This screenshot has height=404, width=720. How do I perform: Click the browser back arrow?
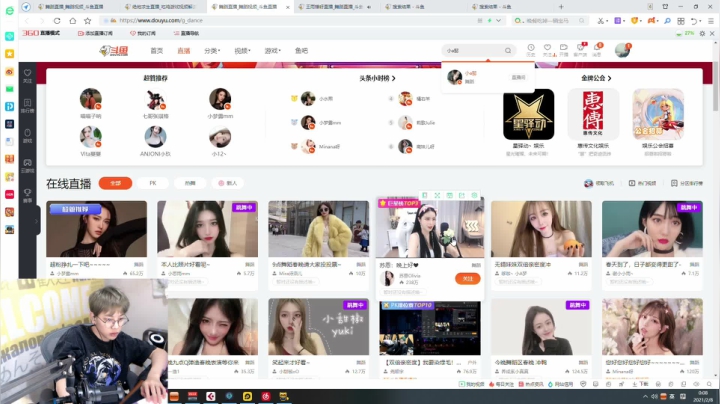pos(27,21)
